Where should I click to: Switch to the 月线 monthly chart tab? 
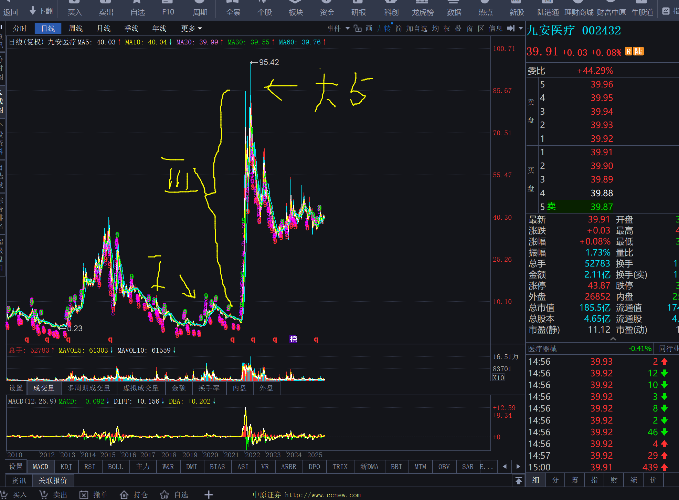pos(103,29)
